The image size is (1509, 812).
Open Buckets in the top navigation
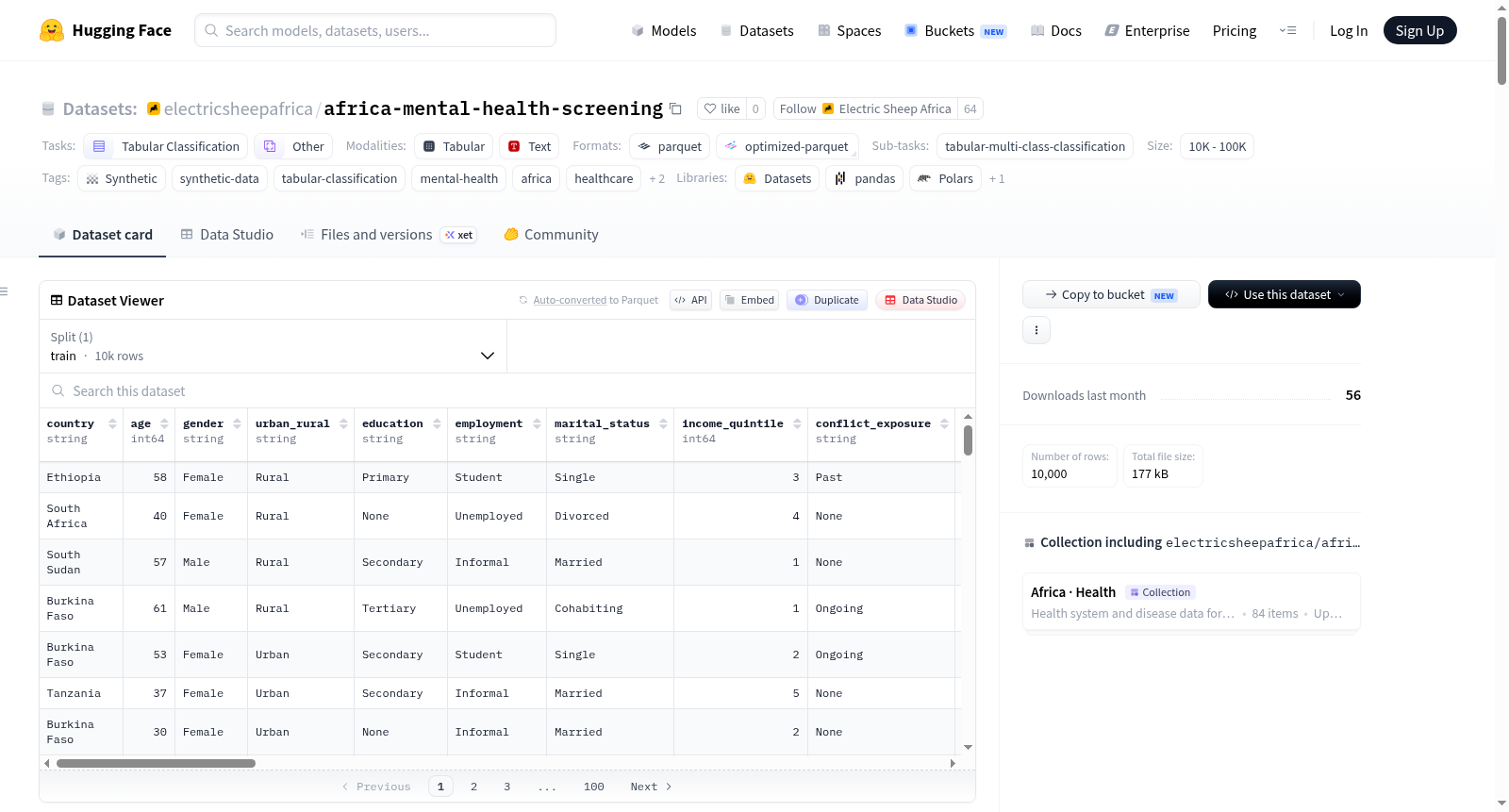[x=955, y=30]
